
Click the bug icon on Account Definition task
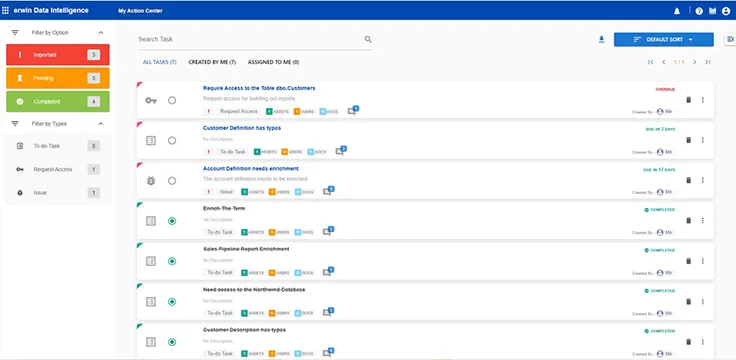pos(151,181)
